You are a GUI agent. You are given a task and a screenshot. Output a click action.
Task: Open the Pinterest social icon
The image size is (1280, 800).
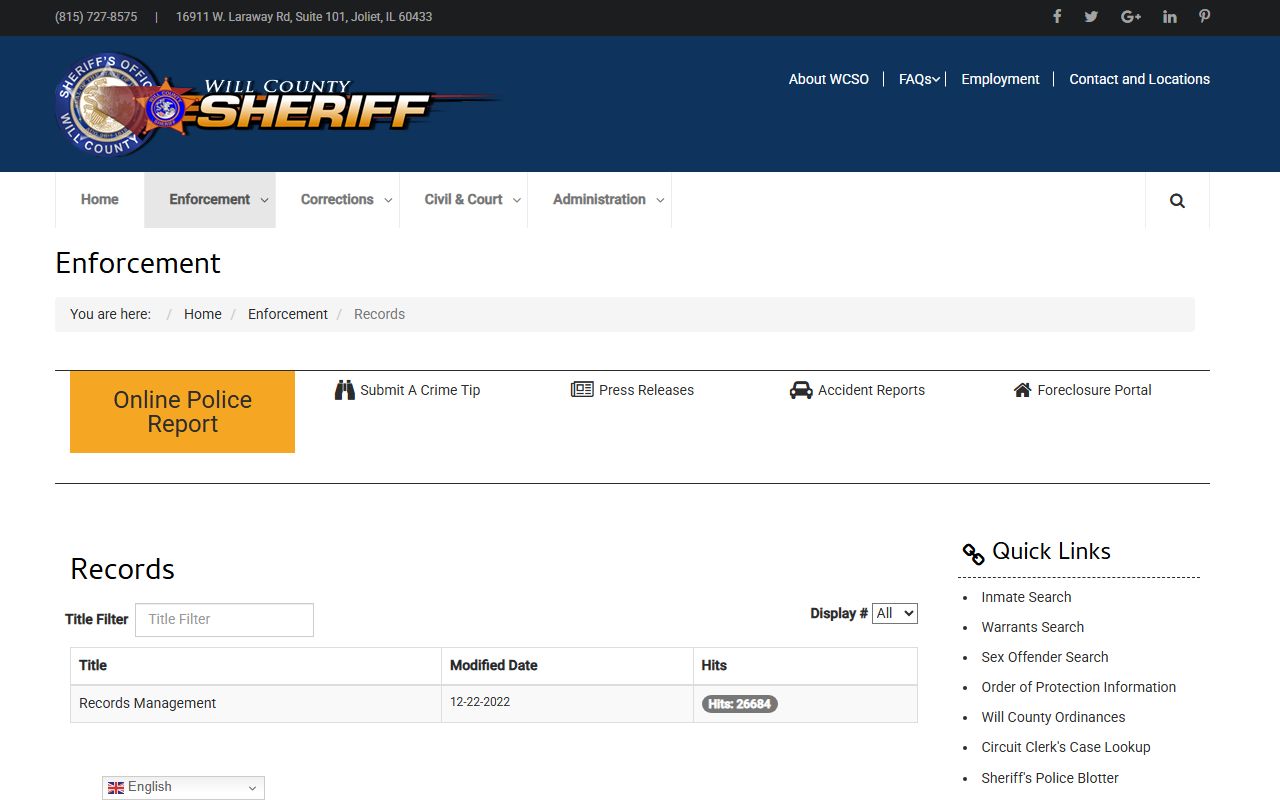click(x=1205, y=16)
